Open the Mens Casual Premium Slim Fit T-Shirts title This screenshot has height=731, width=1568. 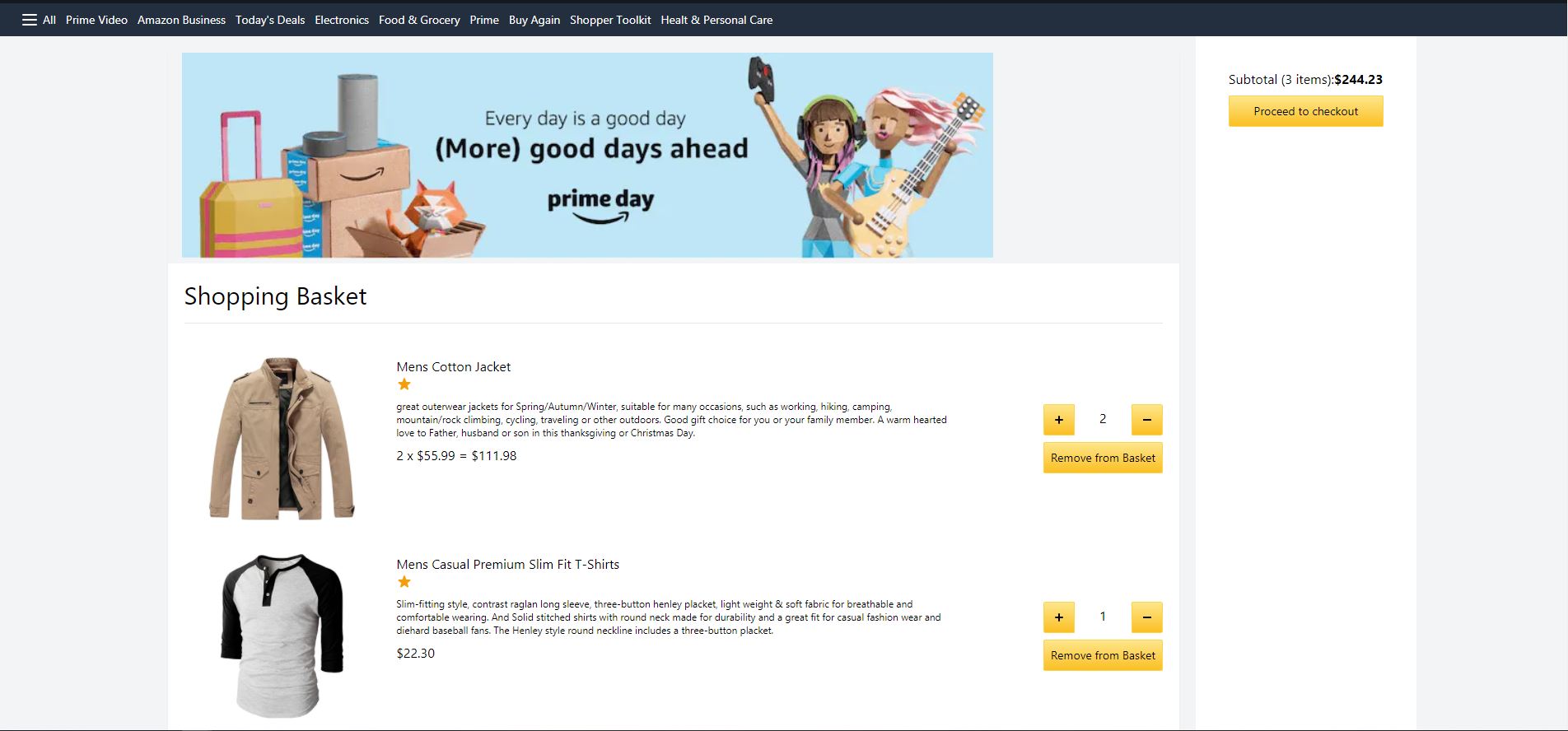point(508,564)
